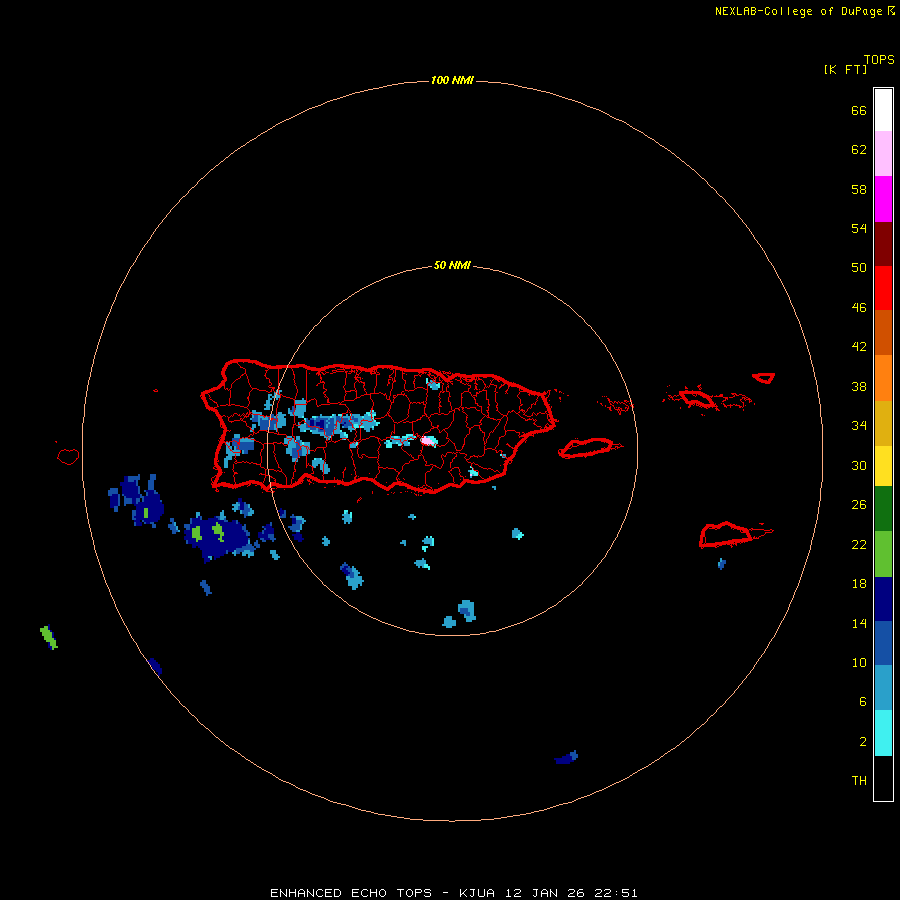
Task: Click the legend value "54"
Action: pyautogui.click(x=859, y=228)
